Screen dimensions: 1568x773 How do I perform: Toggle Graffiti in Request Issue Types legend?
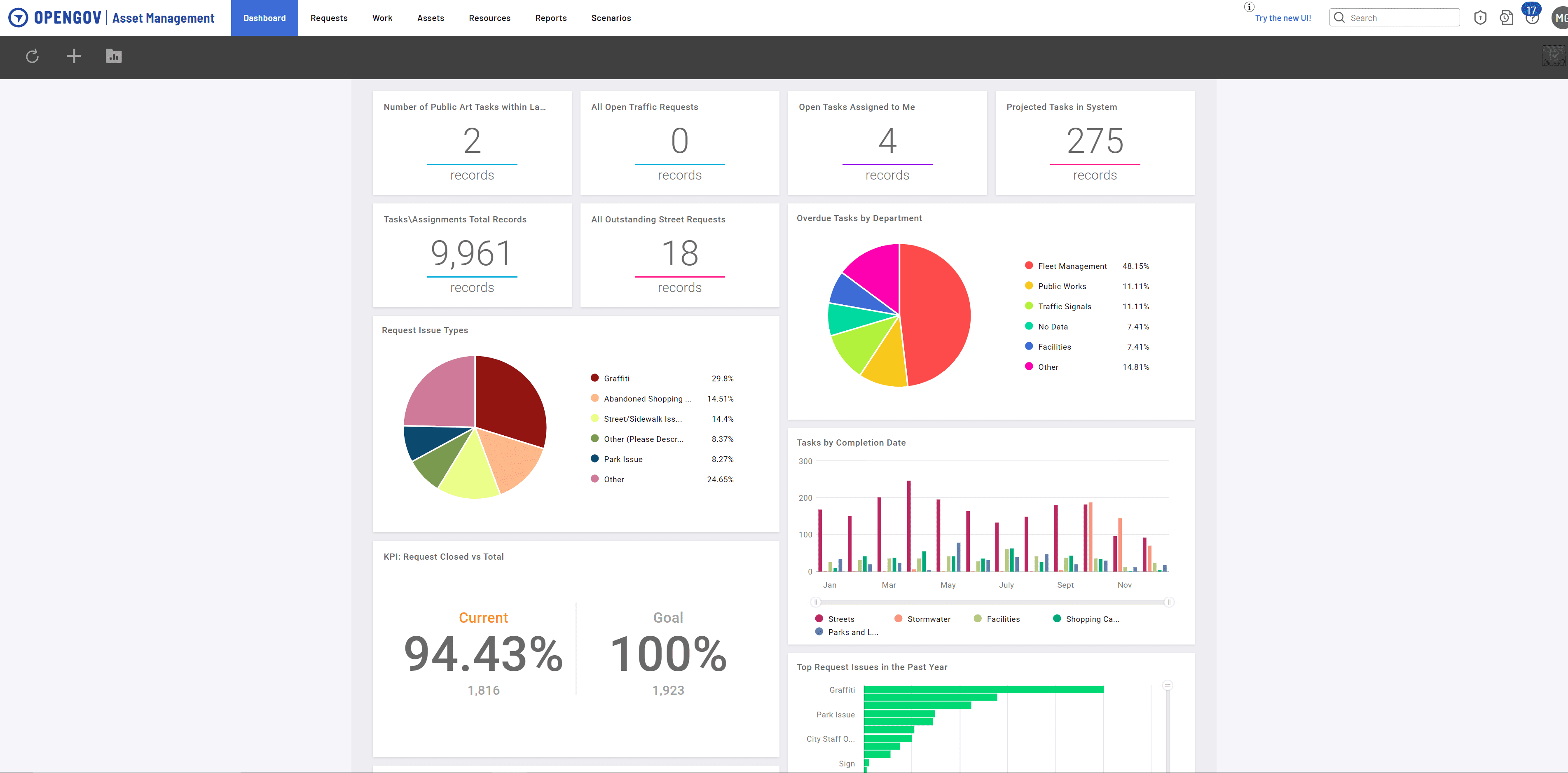click(x=616, y=378)
